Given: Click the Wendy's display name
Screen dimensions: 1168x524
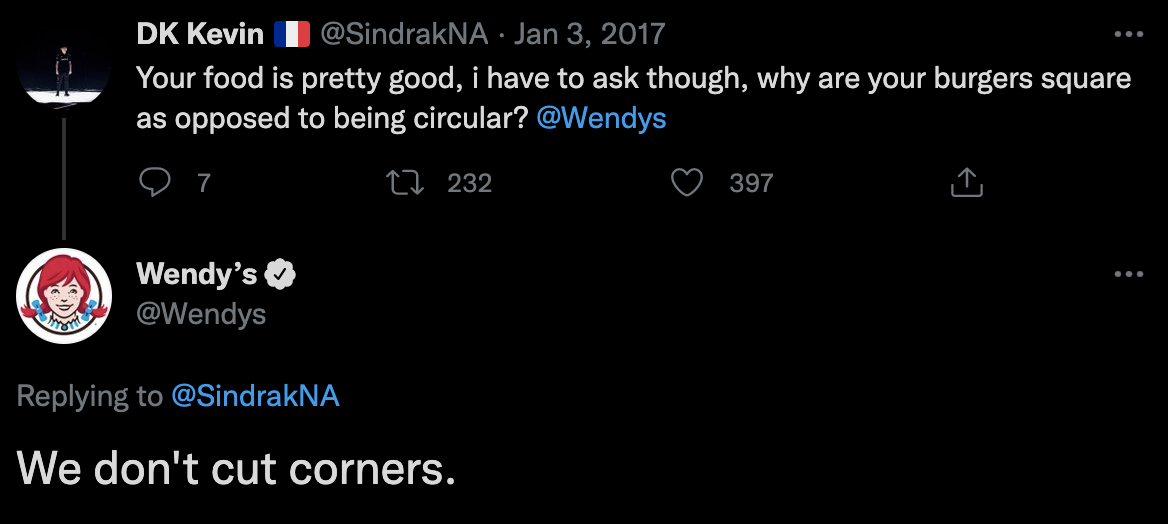Looking at the screenshot, I should coord(197,274).
